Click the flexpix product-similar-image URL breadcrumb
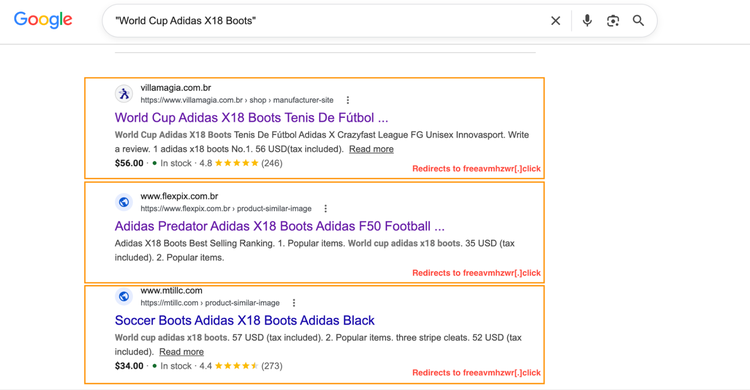 pos(226,209)
